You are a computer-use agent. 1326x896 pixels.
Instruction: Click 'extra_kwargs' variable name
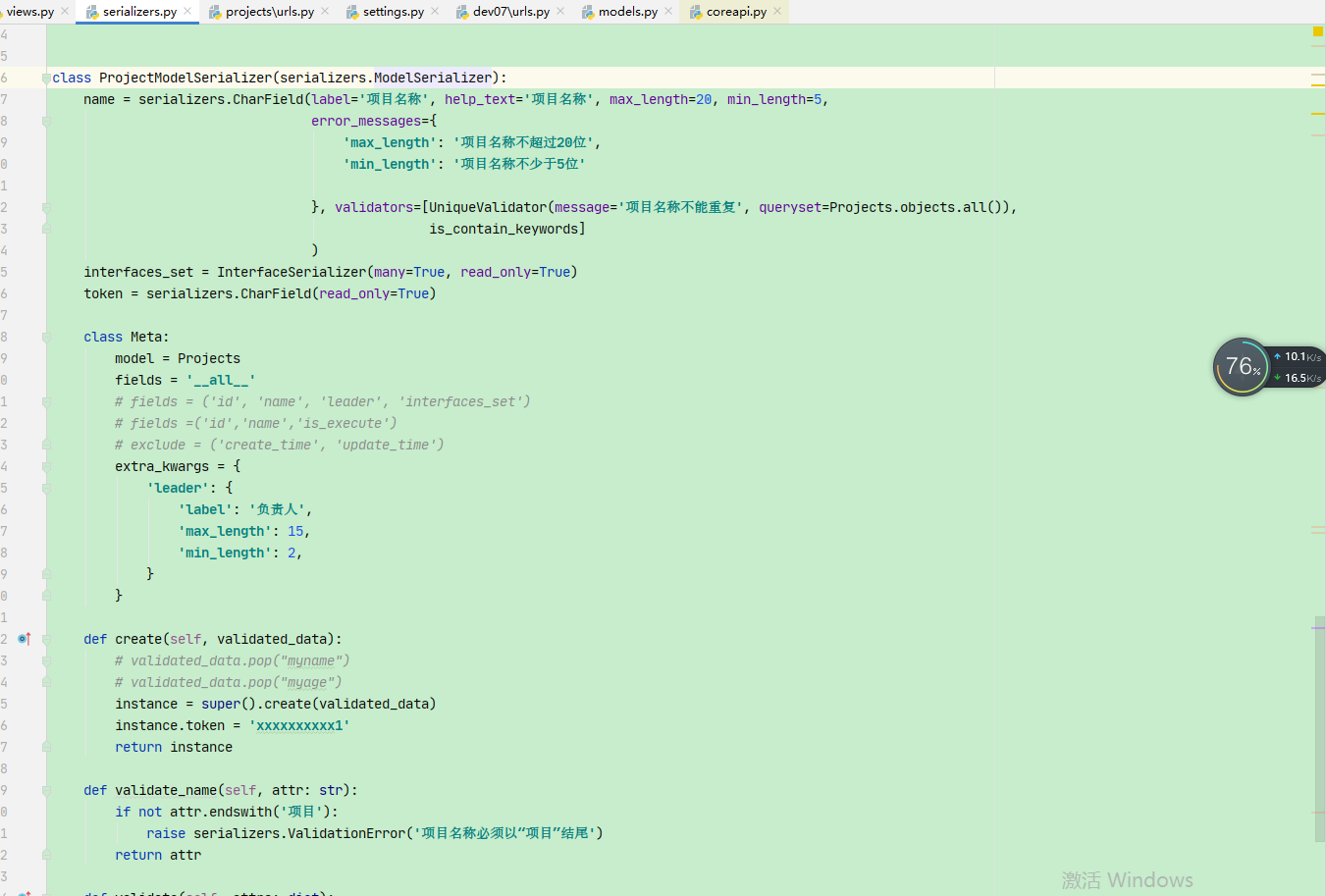click(x=162, y=466)
